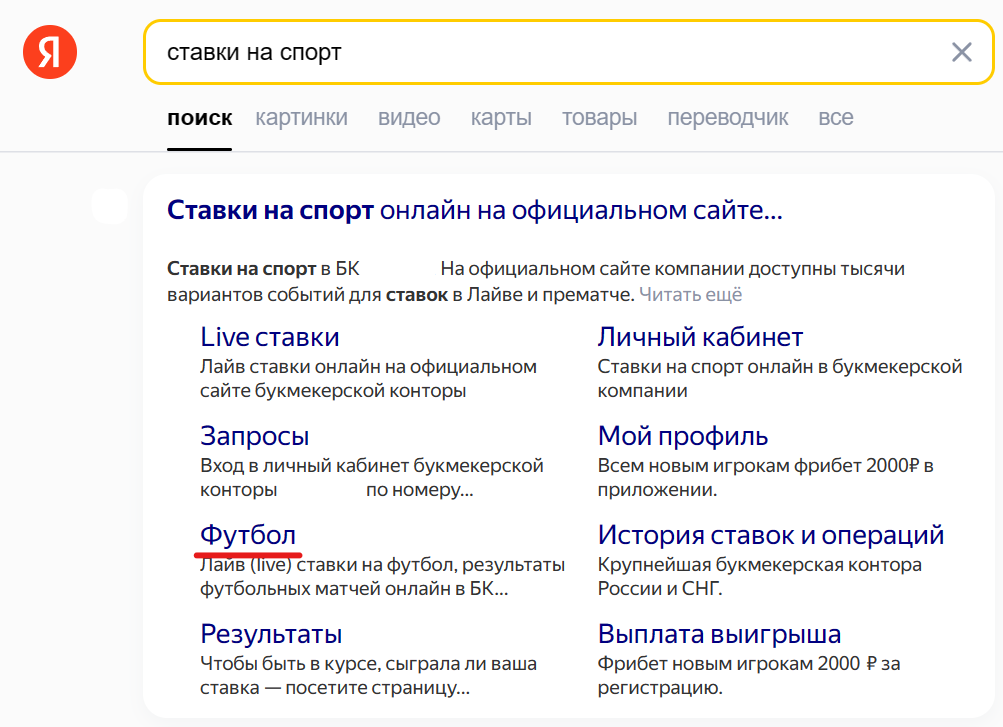Switch to the "товары" tab

(x=599, y=118)
